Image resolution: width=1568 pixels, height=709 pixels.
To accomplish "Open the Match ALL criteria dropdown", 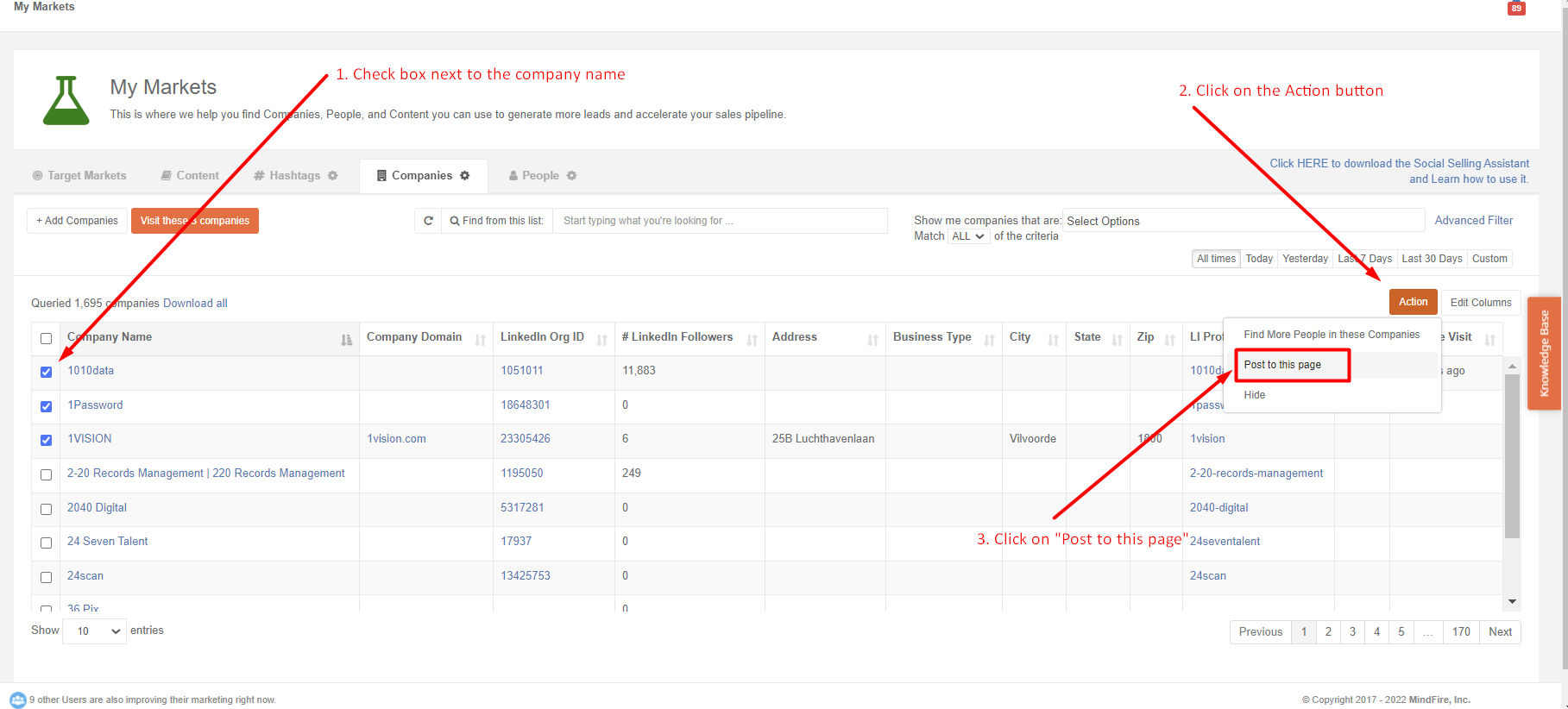I will (968, 236).
